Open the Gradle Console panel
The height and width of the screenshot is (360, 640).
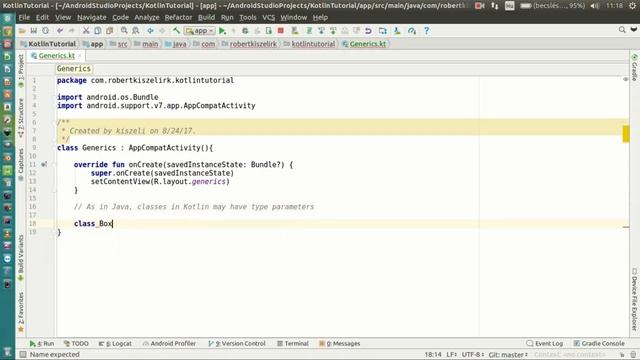point(599,344)
